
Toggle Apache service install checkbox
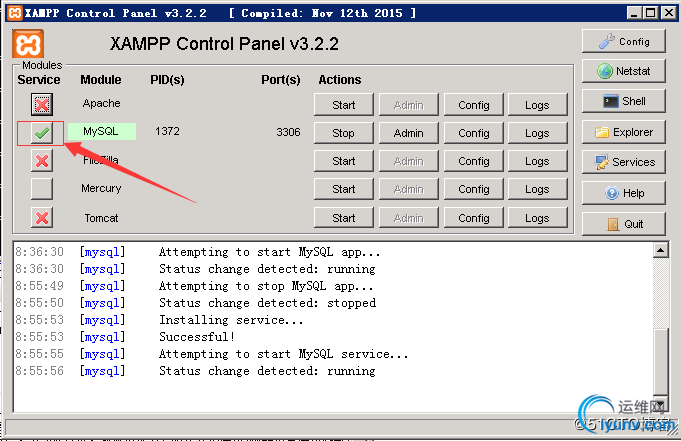point(42,104)
